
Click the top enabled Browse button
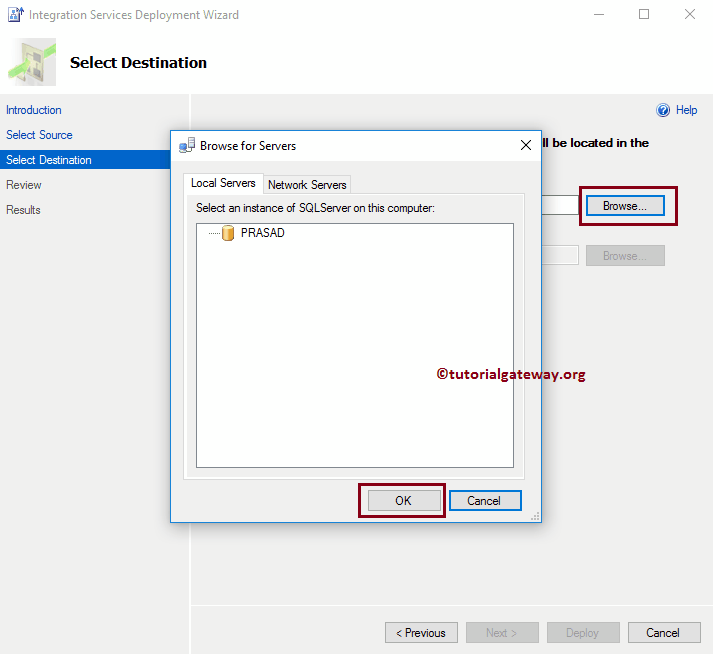(625, 206)
